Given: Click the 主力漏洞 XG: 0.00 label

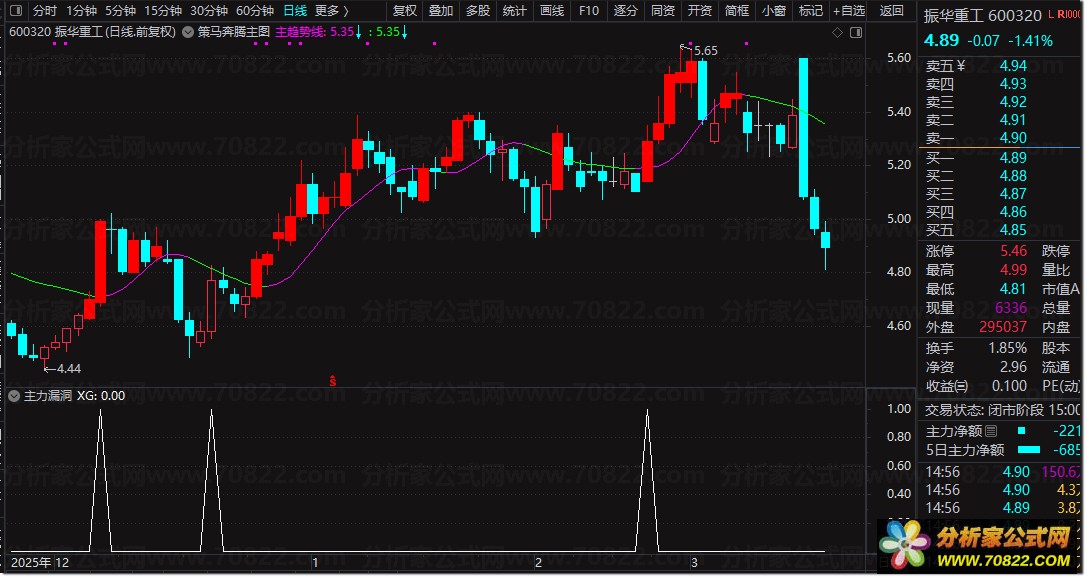Looking at the screenshot, I should (75, 396).
